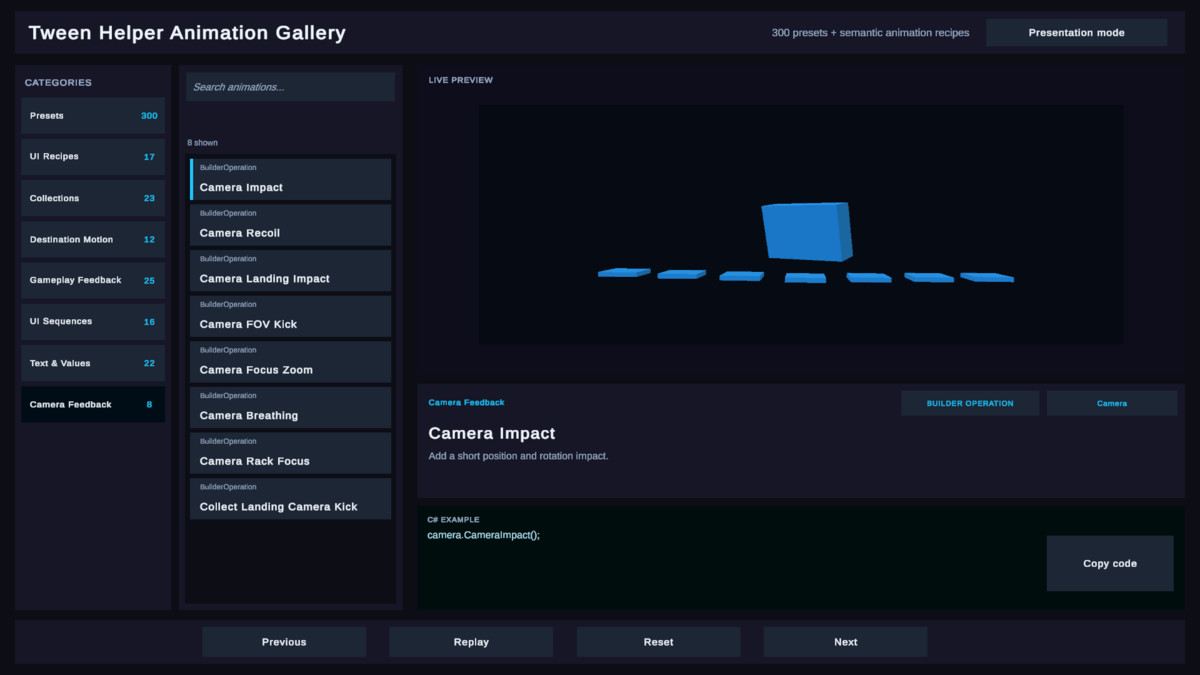This screenshot has width=1200, height=675.
Task: Click the blue cube in live preview
Action: point(807,231)
